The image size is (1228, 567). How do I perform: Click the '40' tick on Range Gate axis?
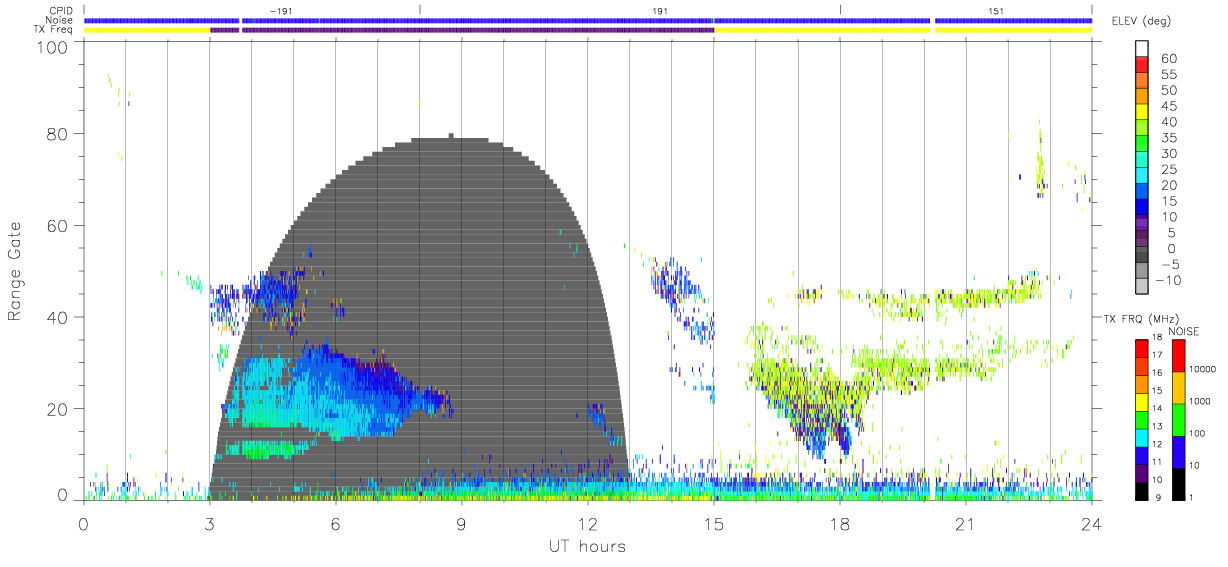click(56, 317)
